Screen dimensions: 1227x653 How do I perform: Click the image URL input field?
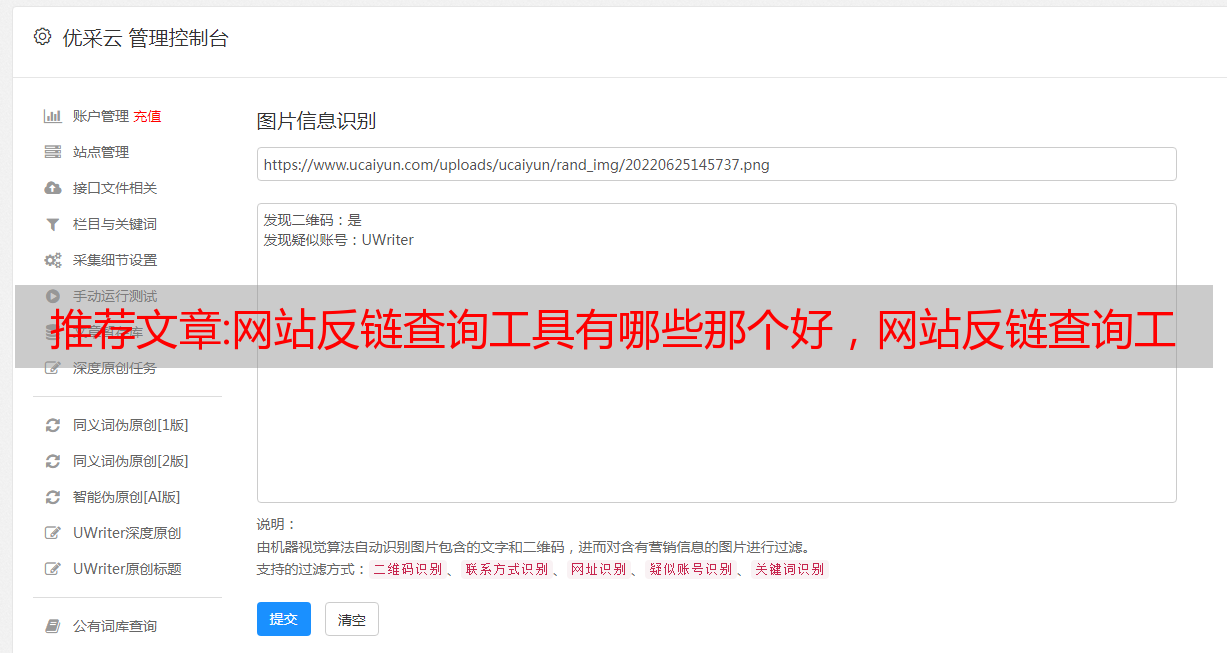716,164
